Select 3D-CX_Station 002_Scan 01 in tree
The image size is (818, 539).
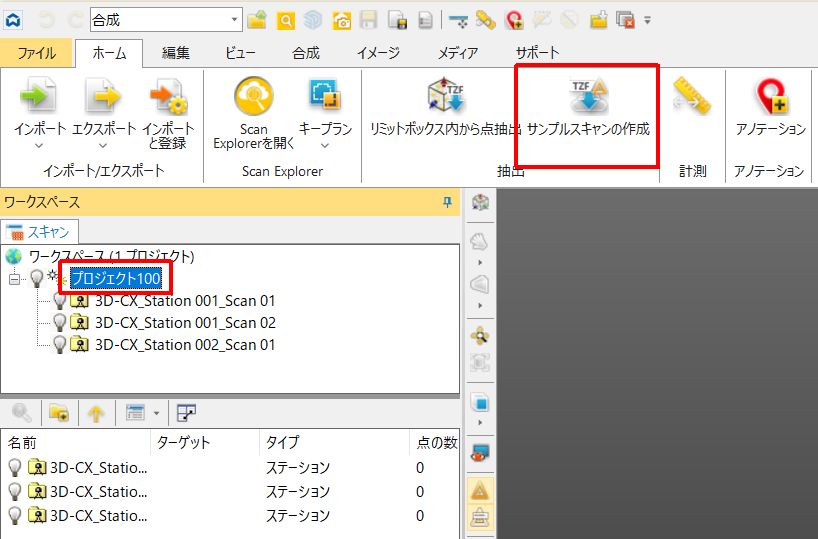point(185,344)
